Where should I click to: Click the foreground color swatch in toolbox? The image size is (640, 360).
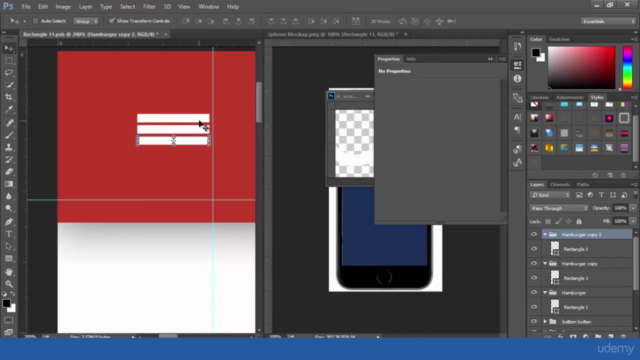pyautogui.click(x=6, y=303)
